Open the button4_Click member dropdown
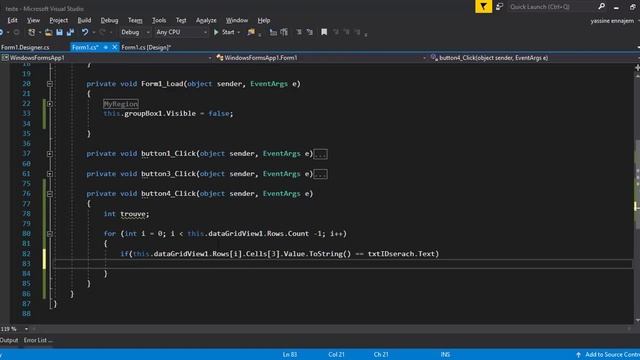This screenshot has height=360, width=640. click(x=534, y=58)
